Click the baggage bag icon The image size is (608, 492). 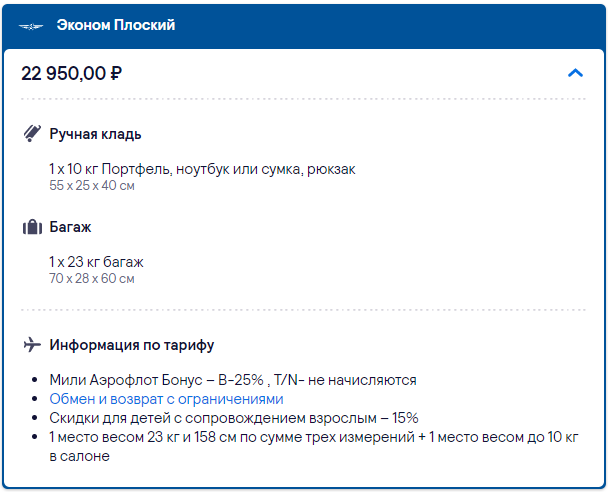(32, 227)
